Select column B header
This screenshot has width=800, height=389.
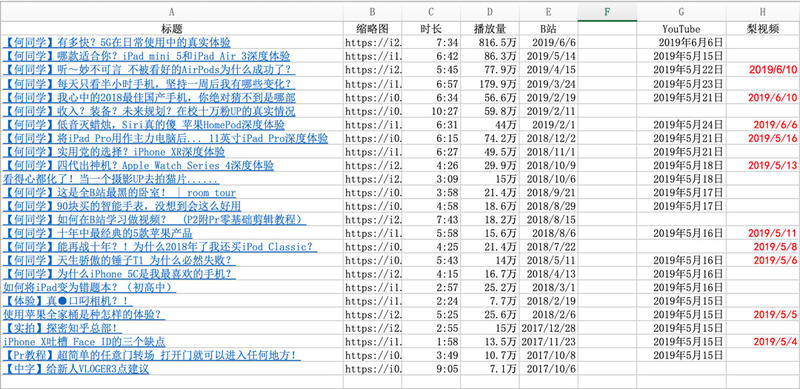(372, 12)
